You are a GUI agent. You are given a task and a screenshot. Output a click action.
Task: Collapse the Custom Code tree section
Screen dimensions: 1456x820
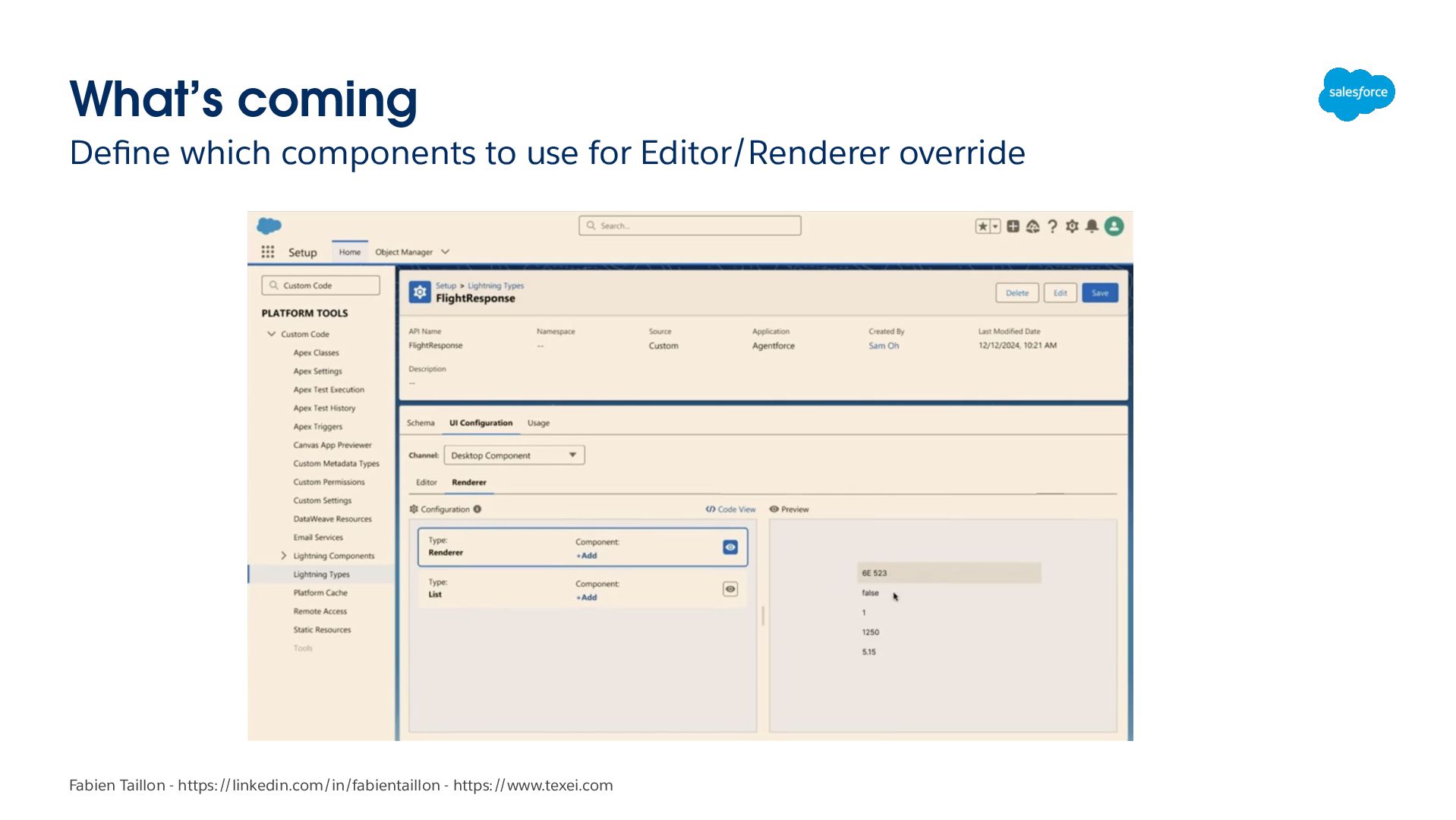click(271, 334)
